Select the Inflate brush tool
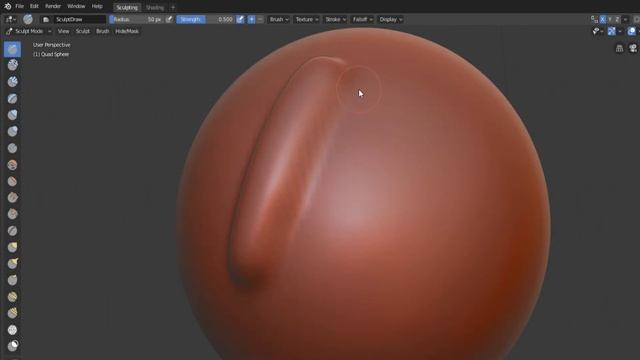This screenshot has width=640, height=360. (x=12, y=115)
